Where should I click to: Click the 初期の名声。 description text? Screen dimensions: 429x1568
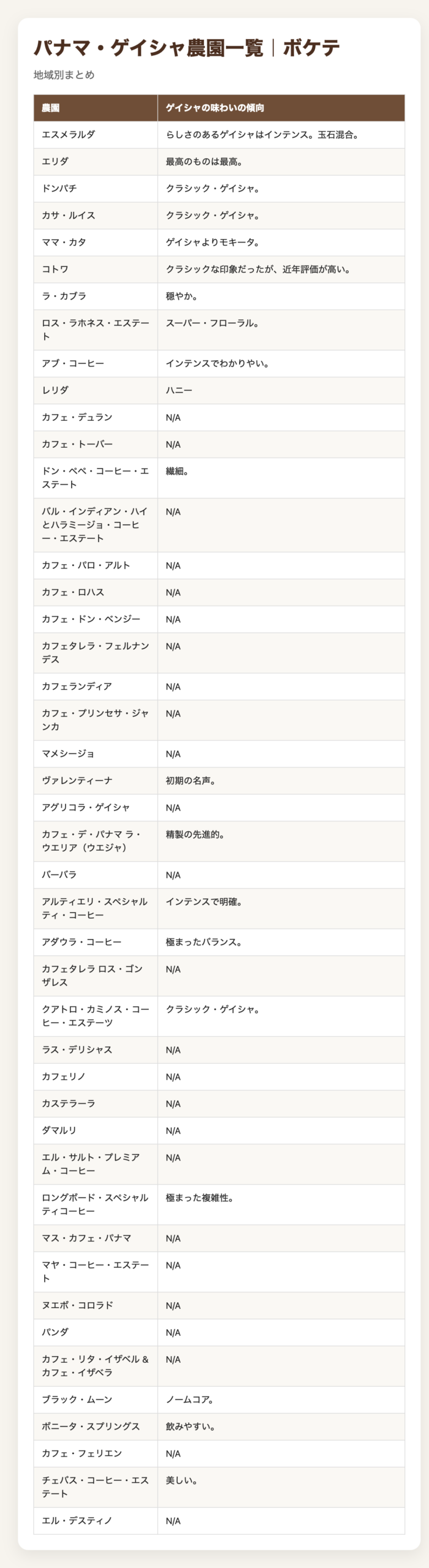point(190,781)
